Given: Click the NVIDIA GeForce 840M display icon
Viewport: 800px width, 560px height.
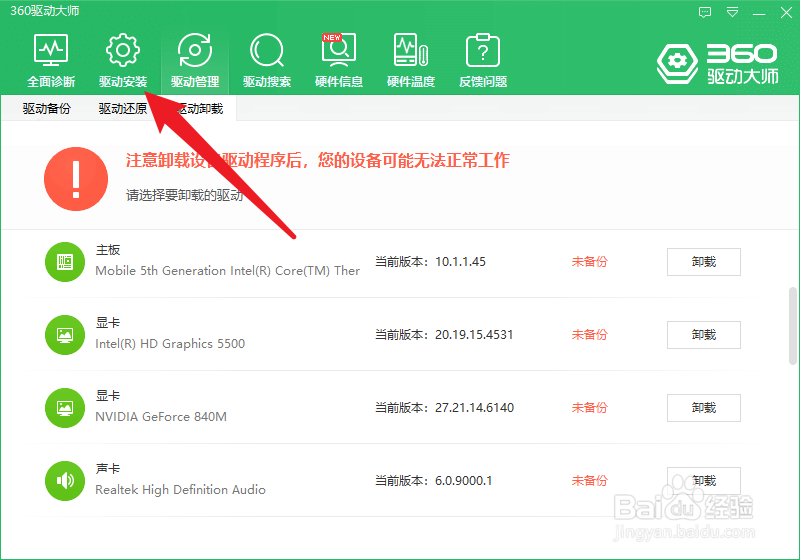Looking at the screenshot, I should point(65,408).
